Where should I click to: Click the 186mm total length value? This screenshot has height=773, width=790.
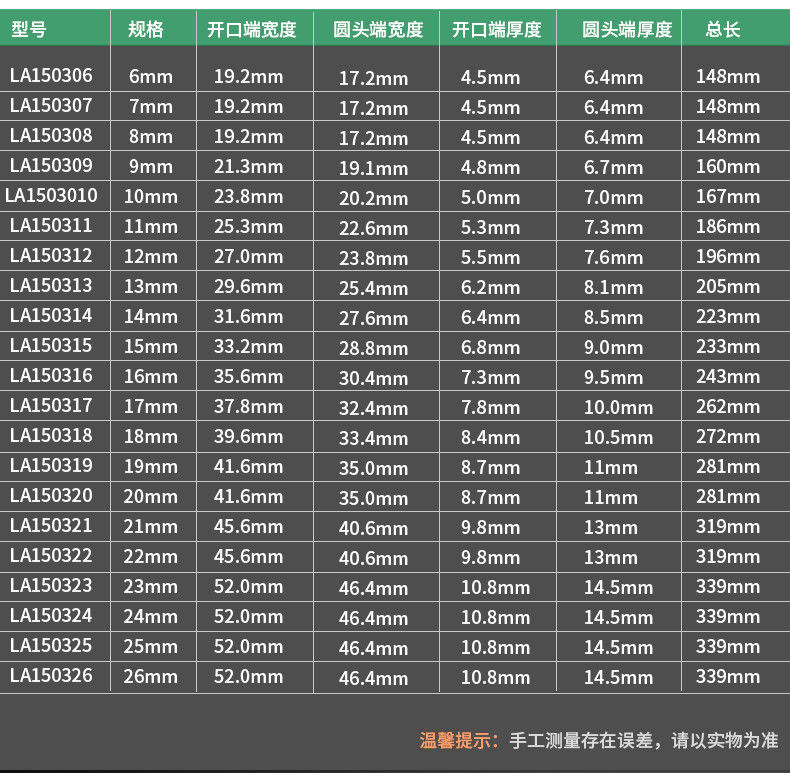pyautogui.click(x=728, y=226)
